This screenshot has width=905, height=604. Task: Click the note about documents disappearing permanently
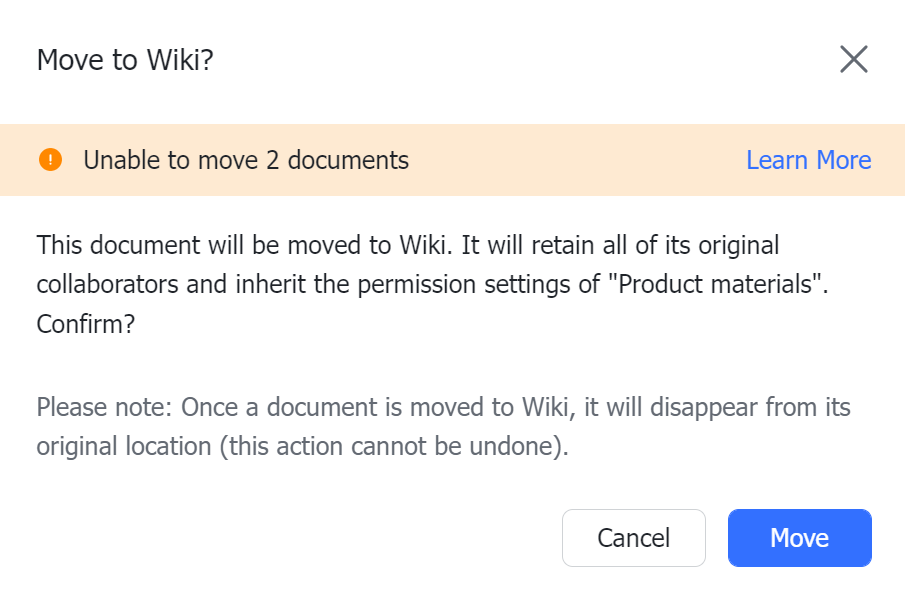443,426
